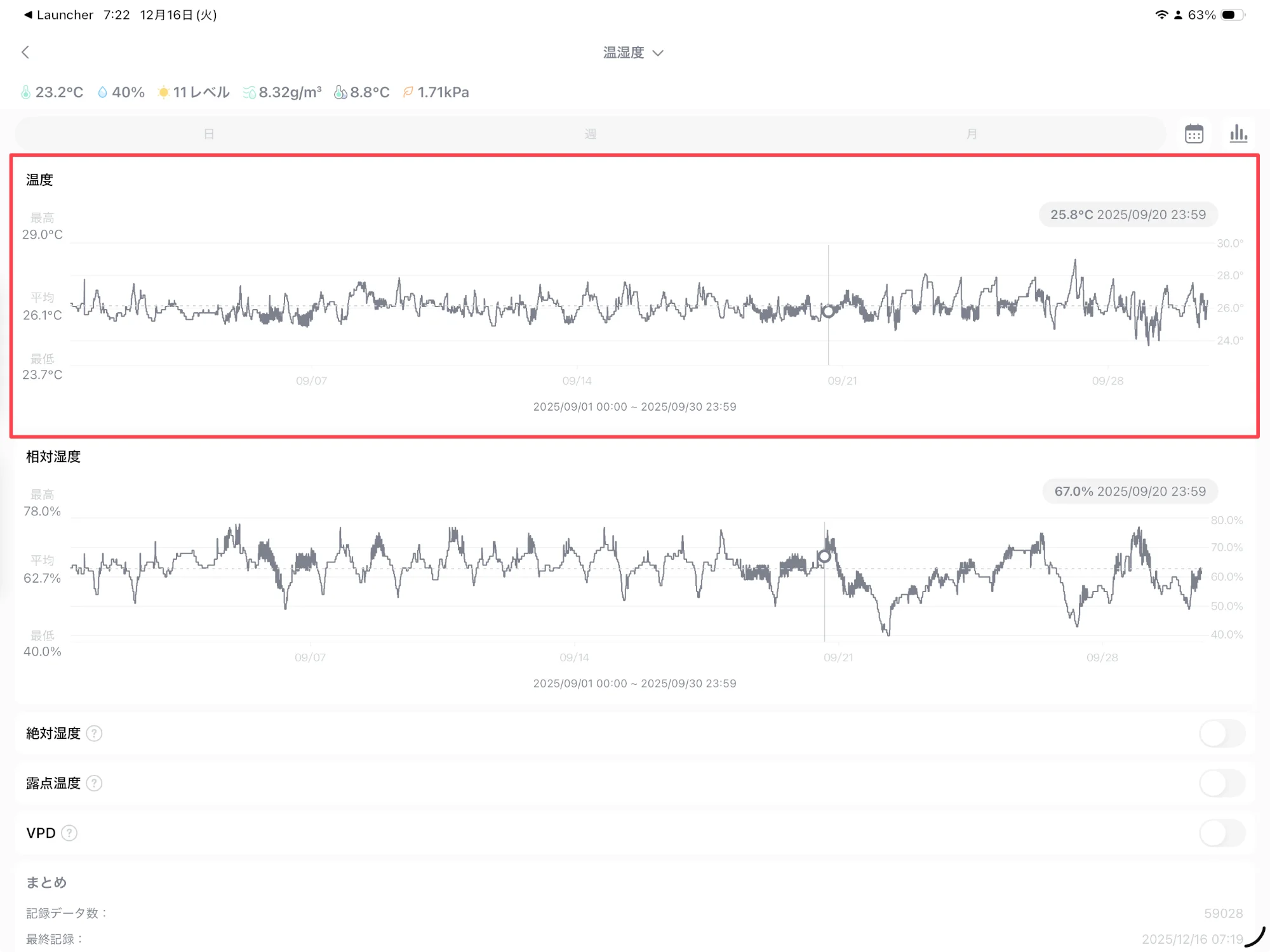Open the calendar date picker icon
Screen dimensions: 1270x952
click(1194, 134)
